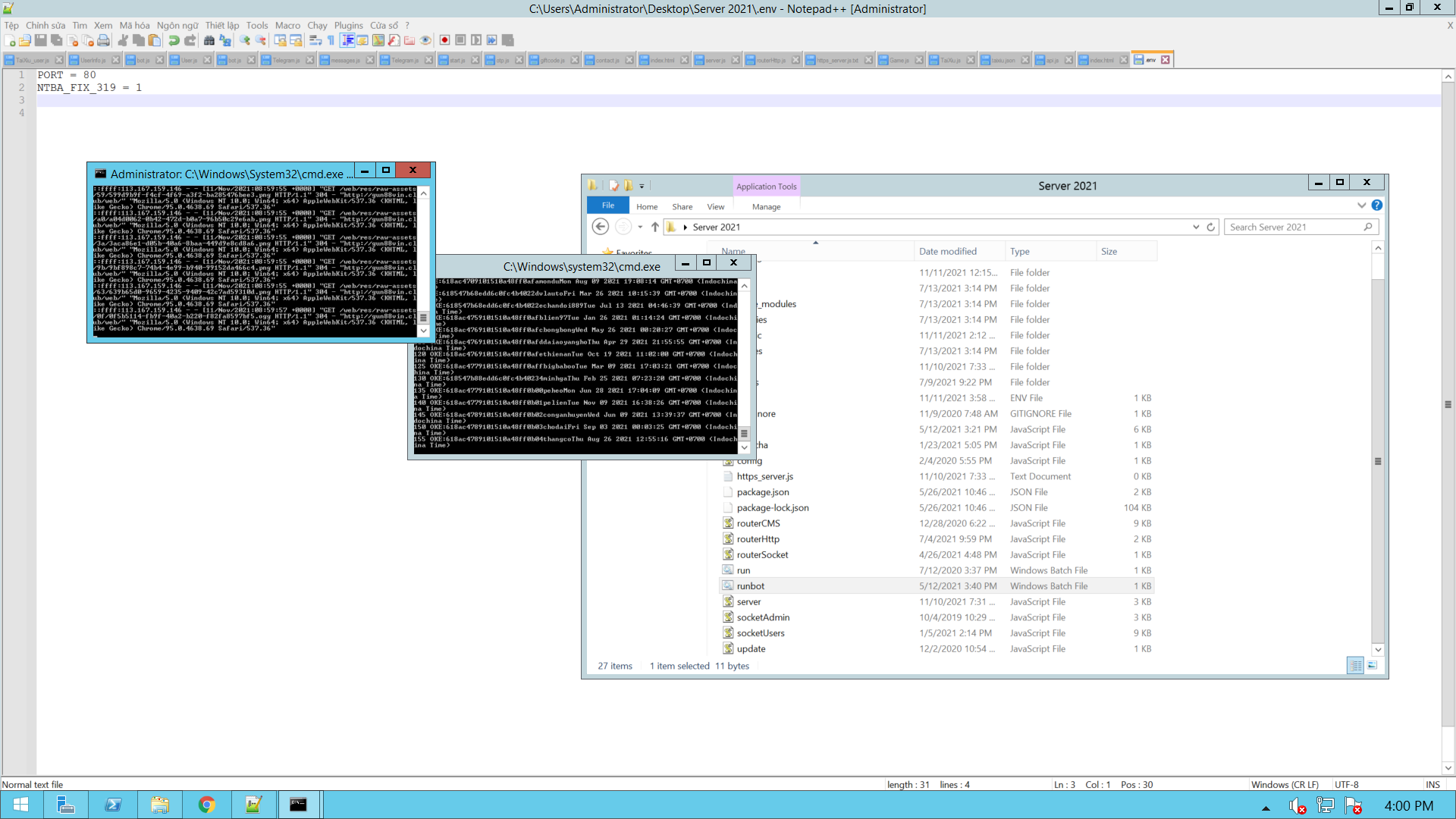Click the Explorer back arrow
The height and width of the screenshot is (819, 1456).
(x=600, y=227)
